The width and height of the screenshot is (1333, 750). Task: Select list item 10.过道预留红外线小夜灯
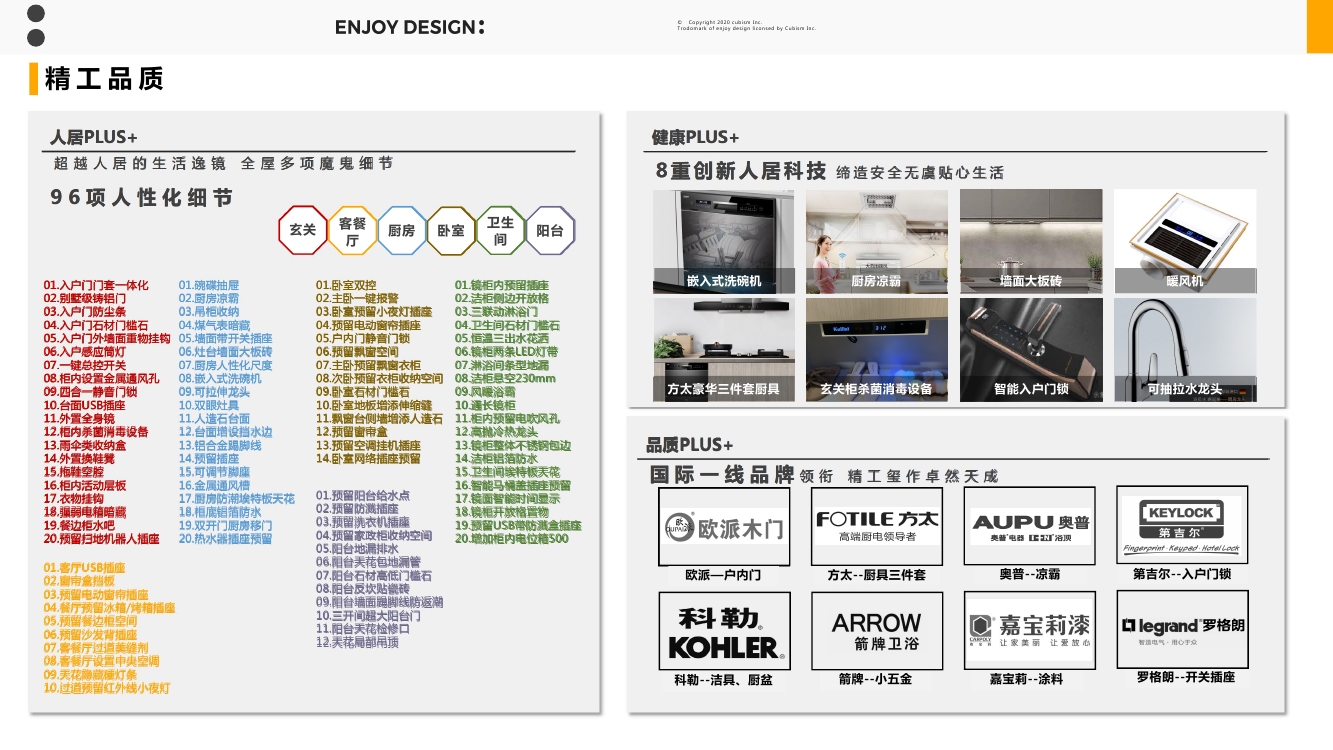(x=106, y=688)
